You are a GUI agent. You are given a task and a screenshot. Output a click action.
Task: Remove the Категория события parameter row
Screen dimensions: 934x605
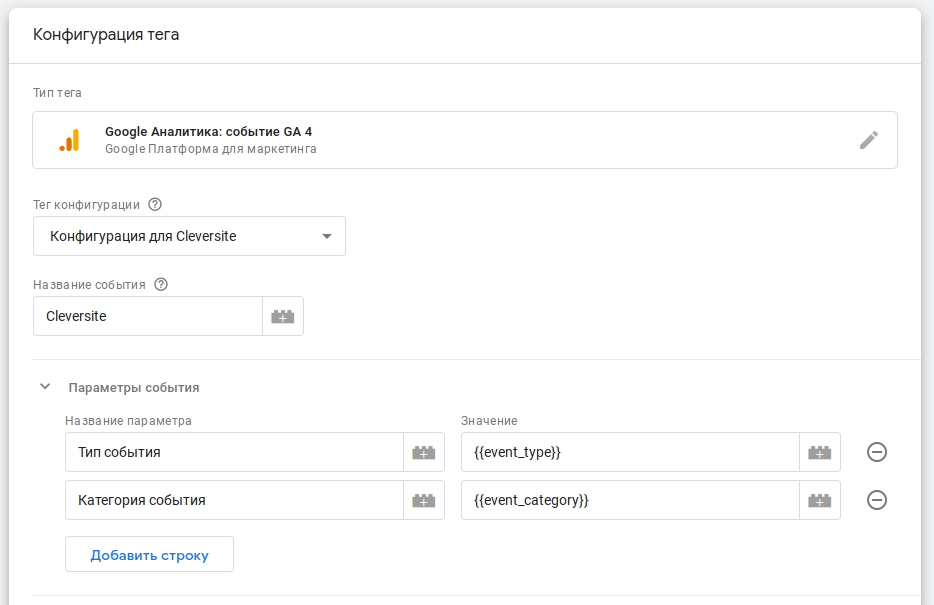(877, 500)
